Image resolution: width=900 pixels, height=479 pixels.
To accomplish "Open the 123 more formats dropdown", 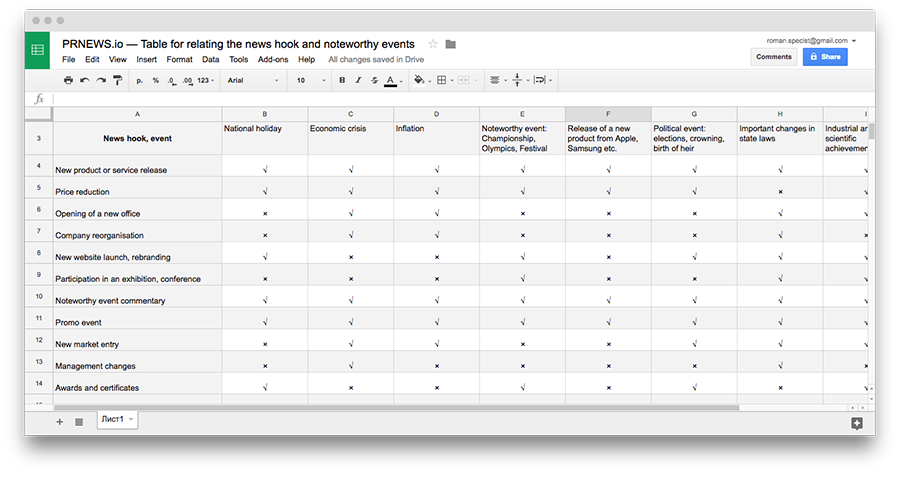I will [205, 81].
